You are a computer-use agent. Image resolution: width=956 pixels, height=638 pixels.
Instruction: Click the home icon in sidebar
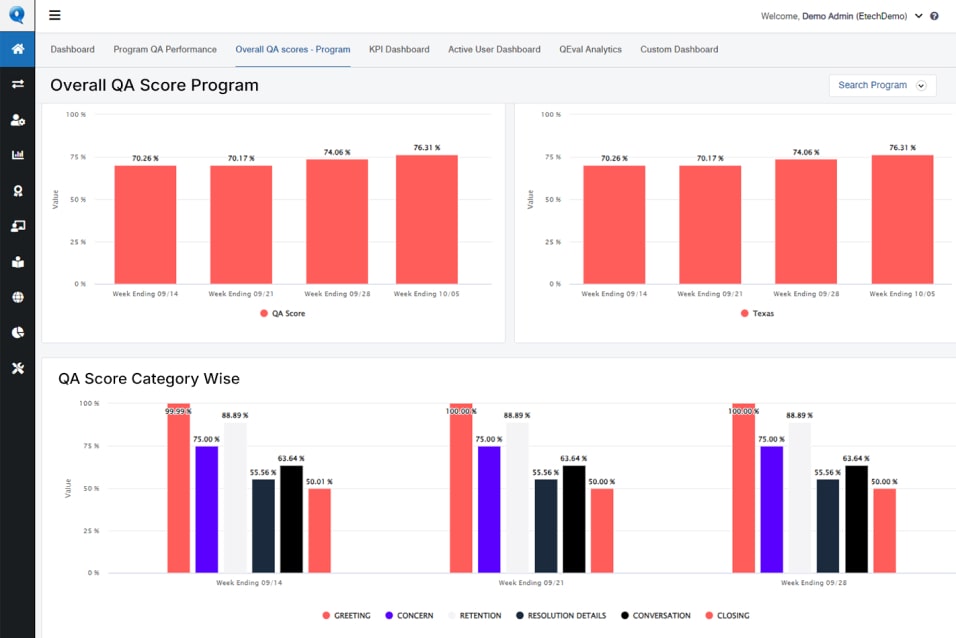tap(18, 49)
